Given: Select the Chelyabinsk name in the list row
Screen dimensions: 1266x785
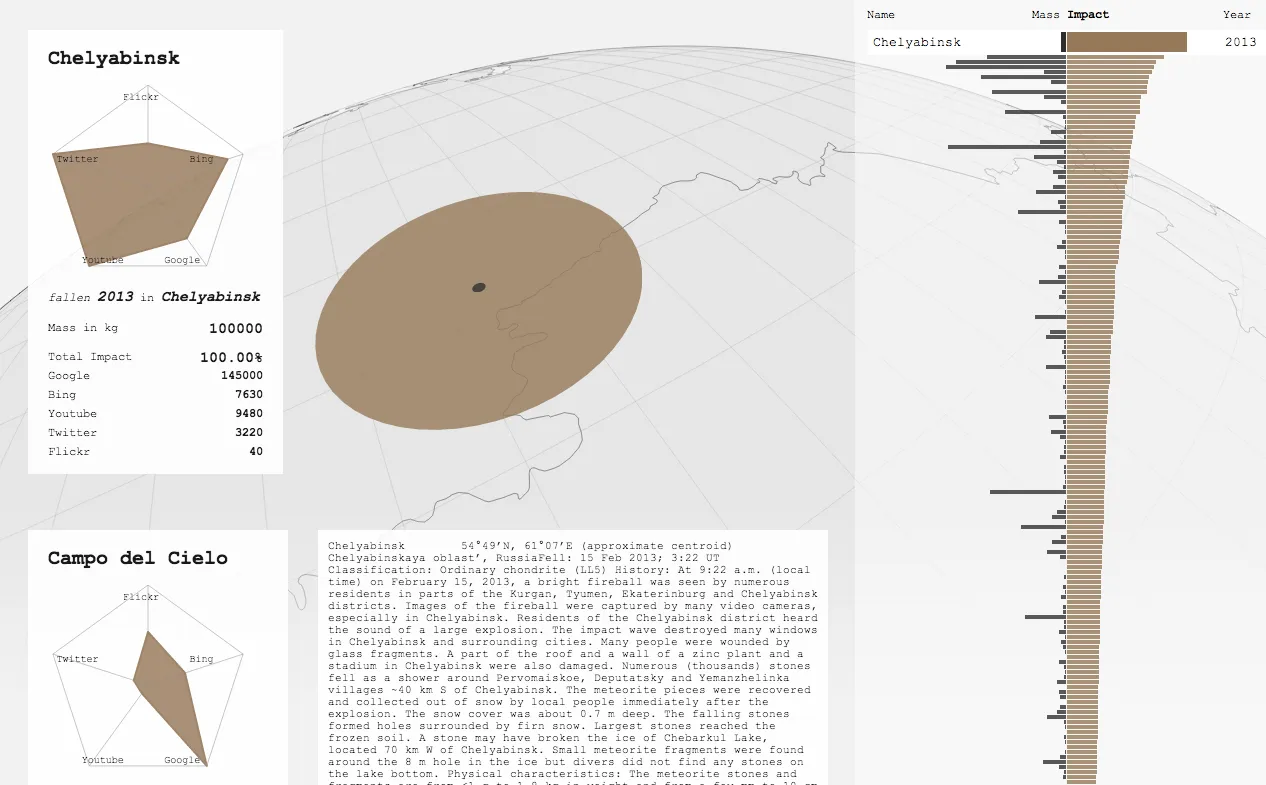Looking at the screenshot, I should [916, 42].
